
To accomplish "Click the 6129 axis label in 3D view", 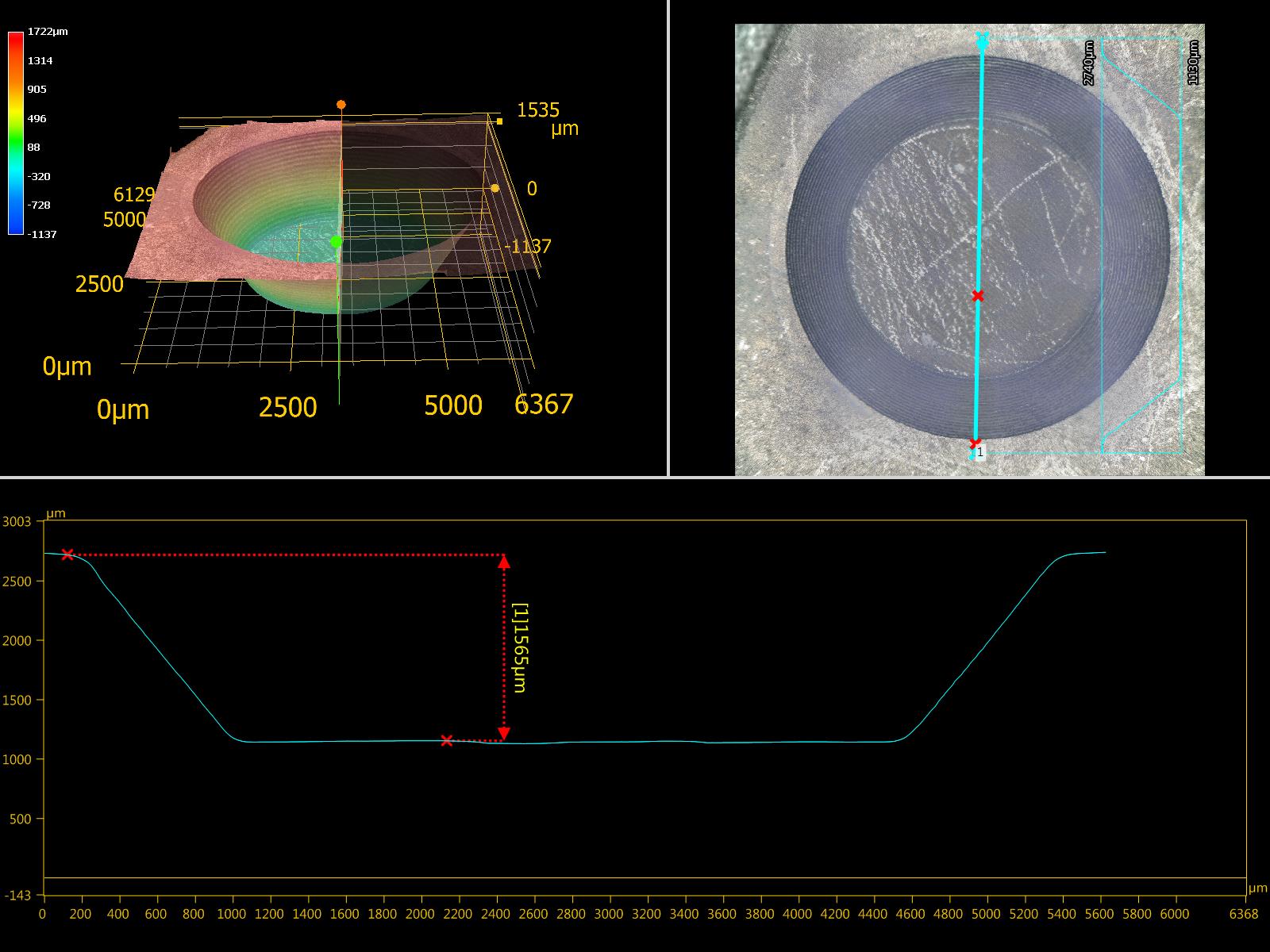I will [134, 195].
